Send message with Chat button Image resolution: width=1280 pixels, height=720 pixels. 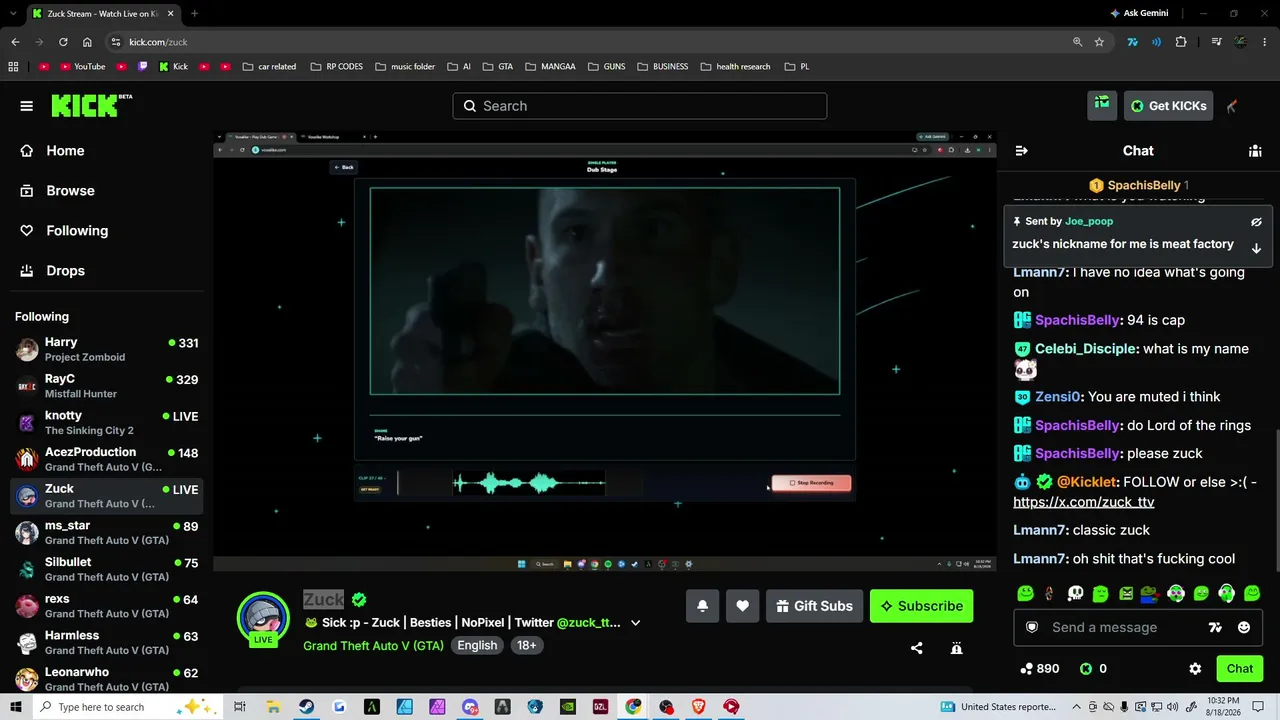tap(1240, 669)
